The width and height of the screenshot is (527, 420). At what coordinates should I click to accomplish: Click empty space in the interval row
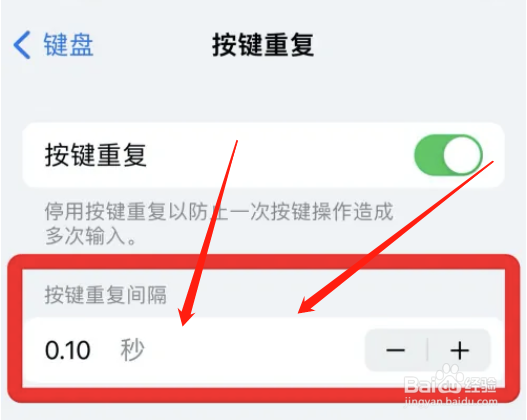click(255, 350)
